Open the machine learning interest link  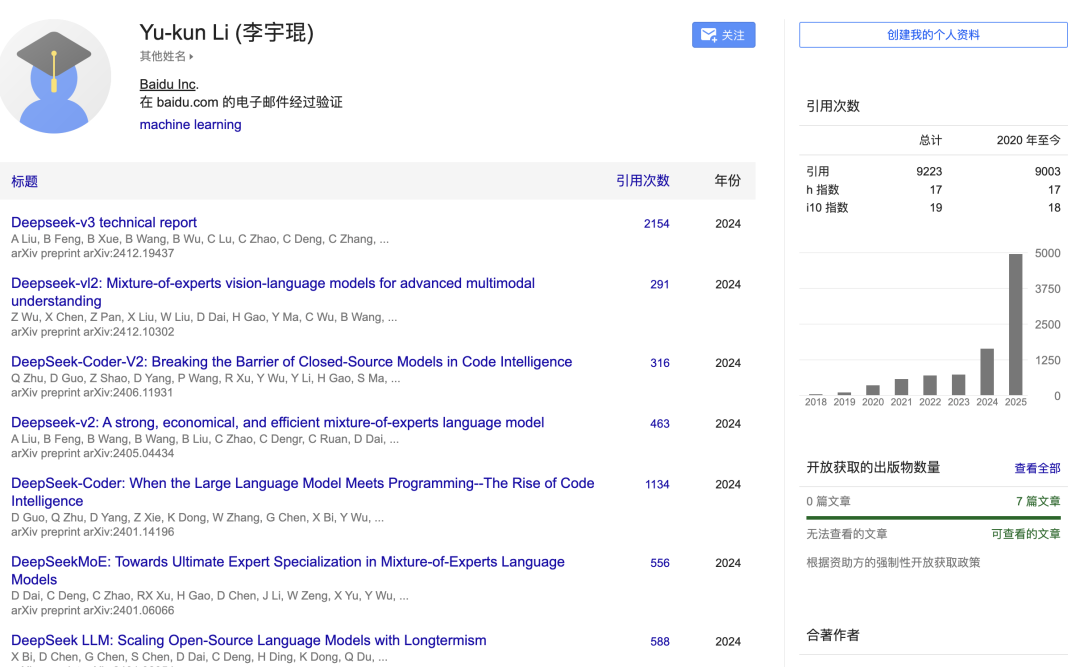pos(190,125)
